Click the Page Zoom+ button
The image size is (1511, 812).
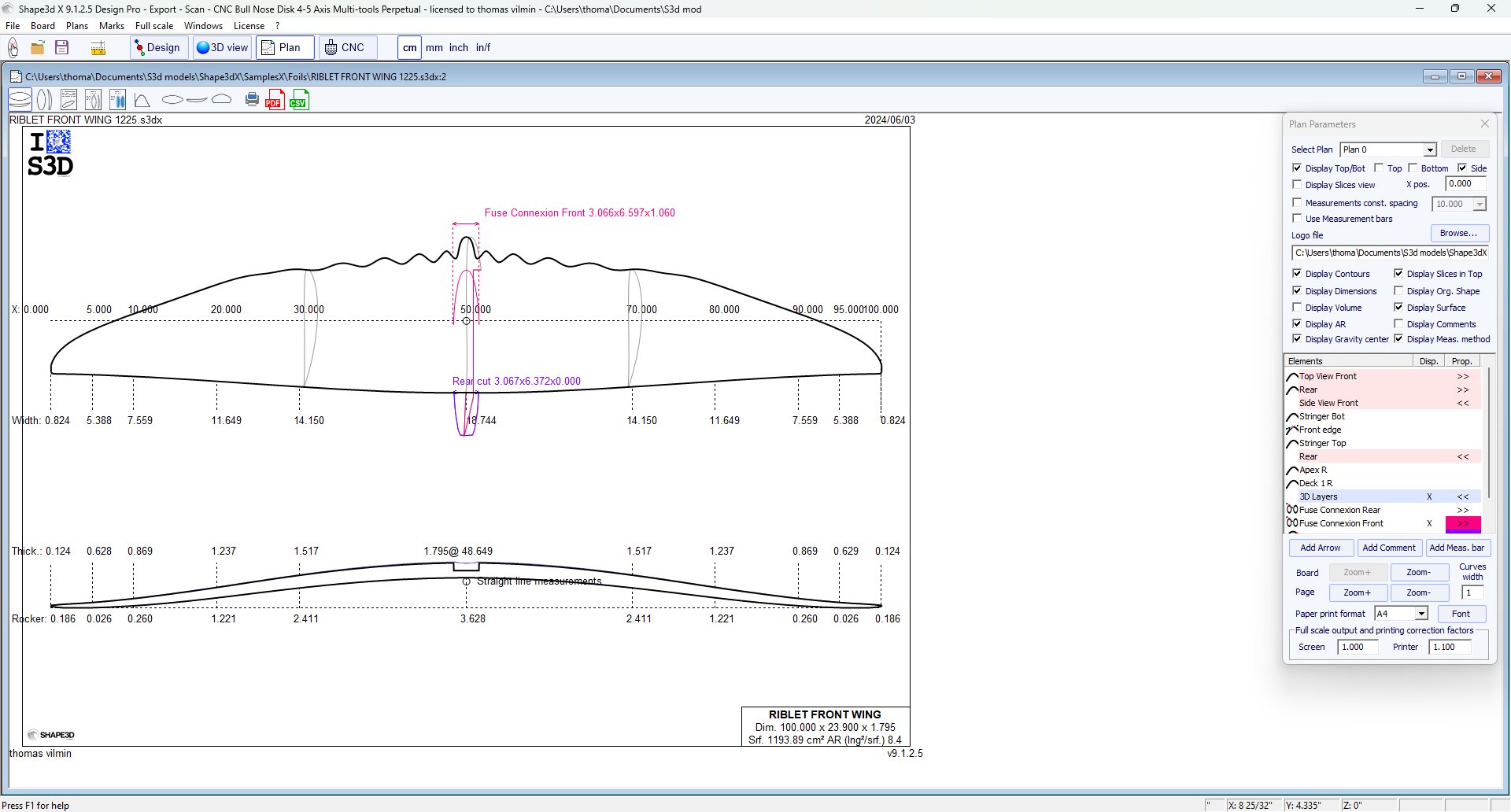[1358, 592]
